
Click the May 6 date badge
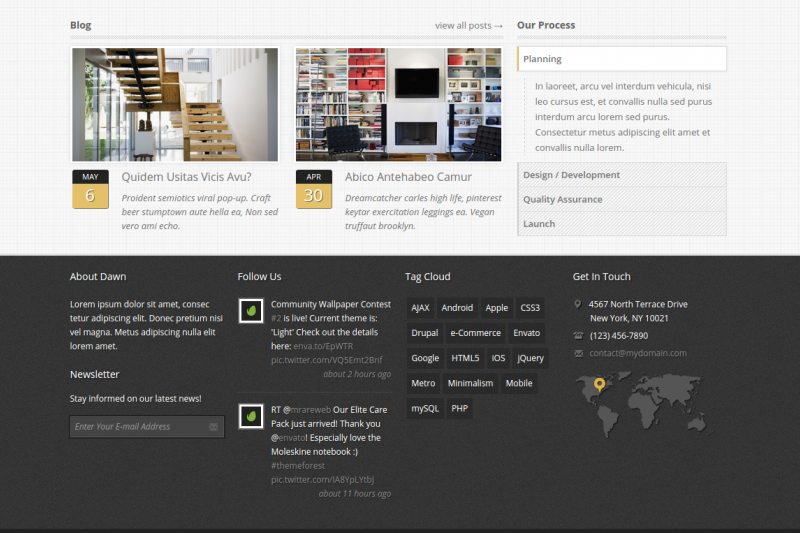coord(90,189)
